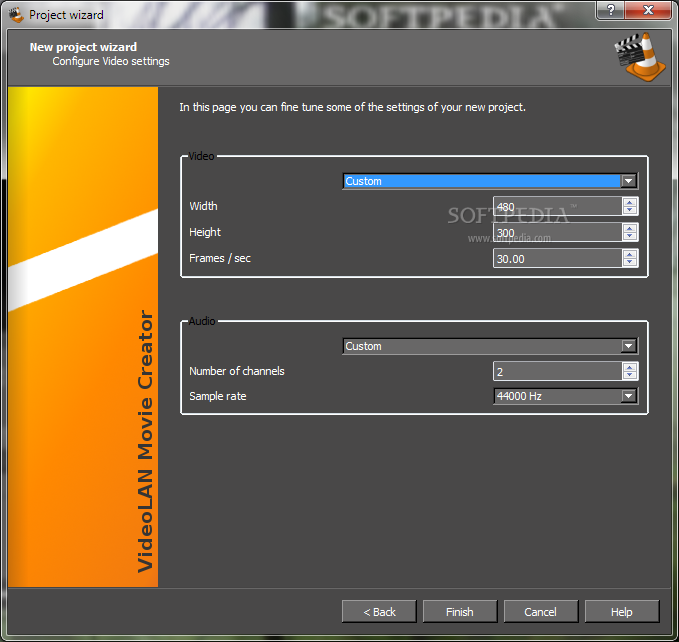Viewport: 679px width, 642px height.
Task: Increase the Width with up arrow
Action: coord(630,202)
